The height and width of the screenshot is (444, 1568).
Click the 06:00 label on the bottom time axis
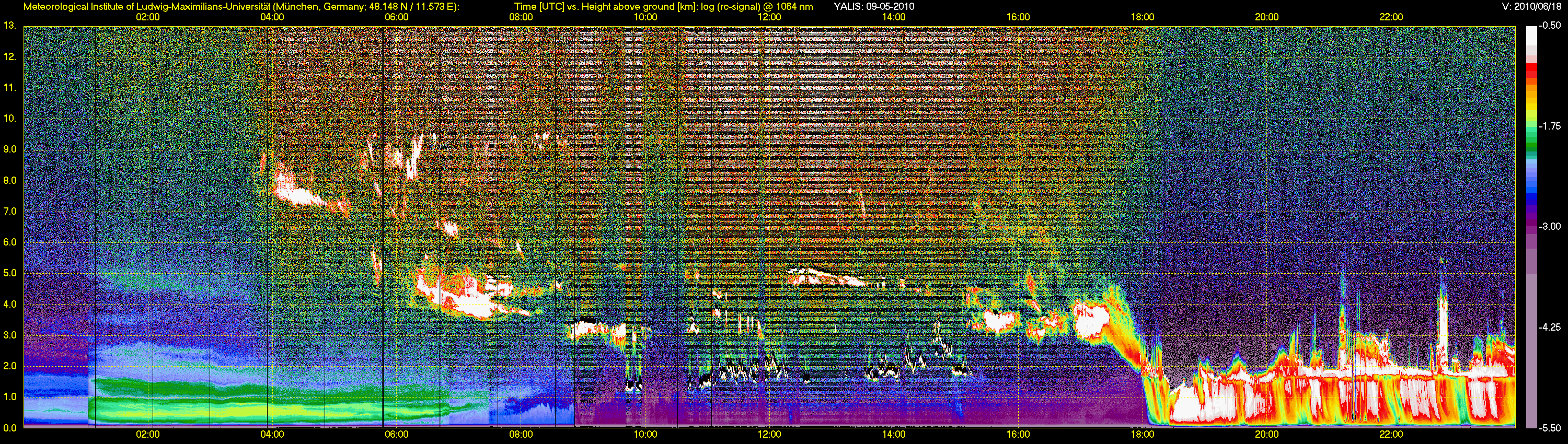point(396,434)
